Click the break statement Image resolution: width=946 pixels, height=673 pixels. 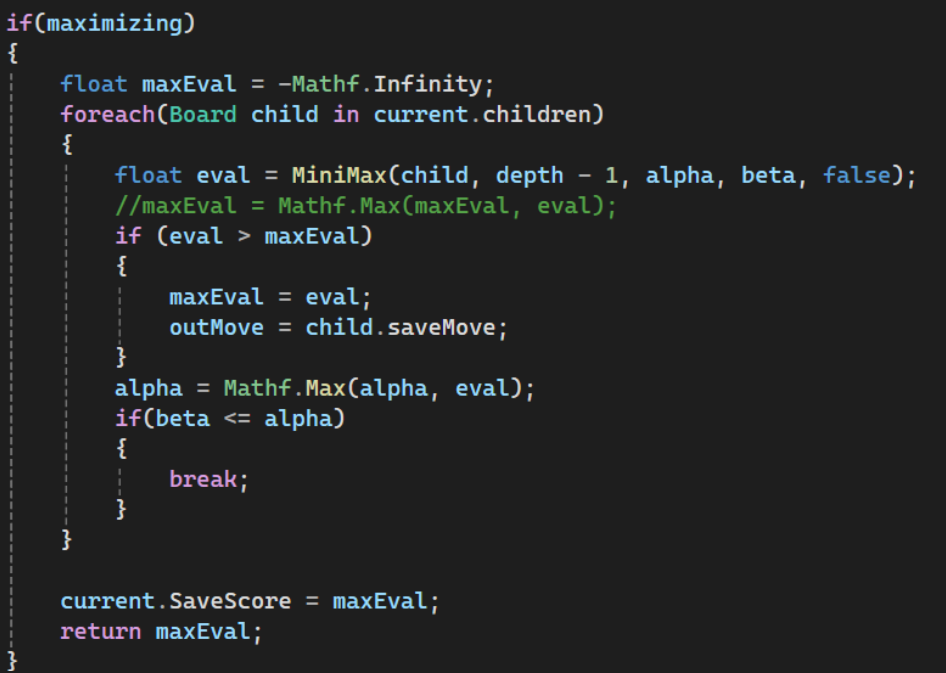pyautogui.click(x=209, y=479)
